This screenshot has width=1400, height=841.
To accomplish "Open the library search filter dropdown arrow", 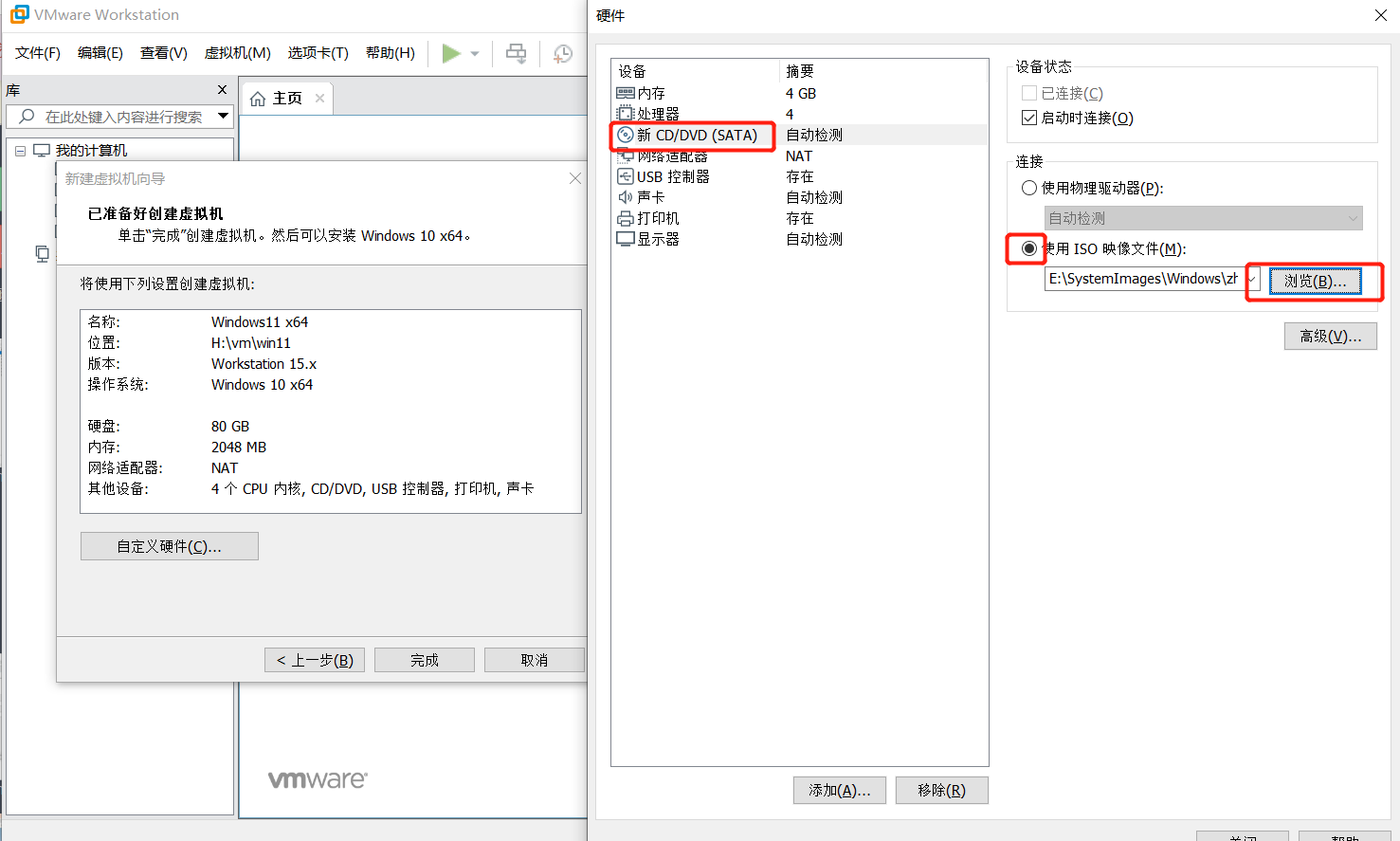I will pos(223,117).
